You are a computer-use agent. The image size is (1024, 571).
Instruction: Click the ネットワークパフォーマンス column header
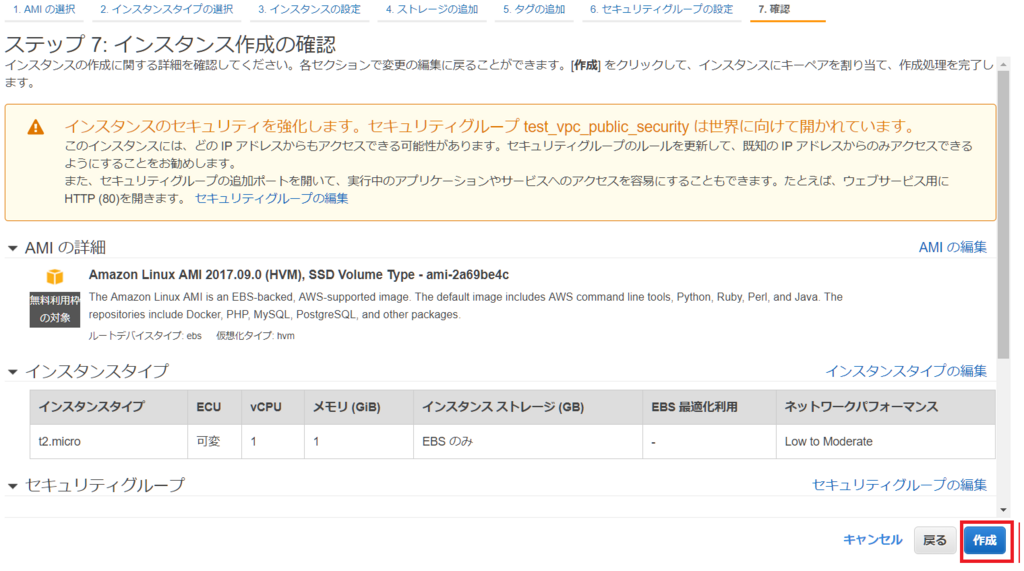point(886,407)
